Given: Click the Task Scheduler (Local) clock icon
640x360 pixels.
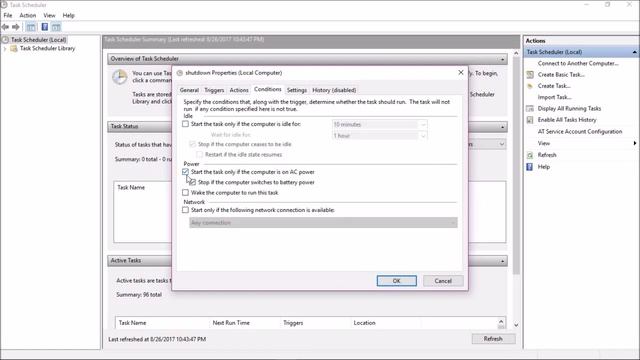Looking at the screenshot, I should (x=5, y=40).
